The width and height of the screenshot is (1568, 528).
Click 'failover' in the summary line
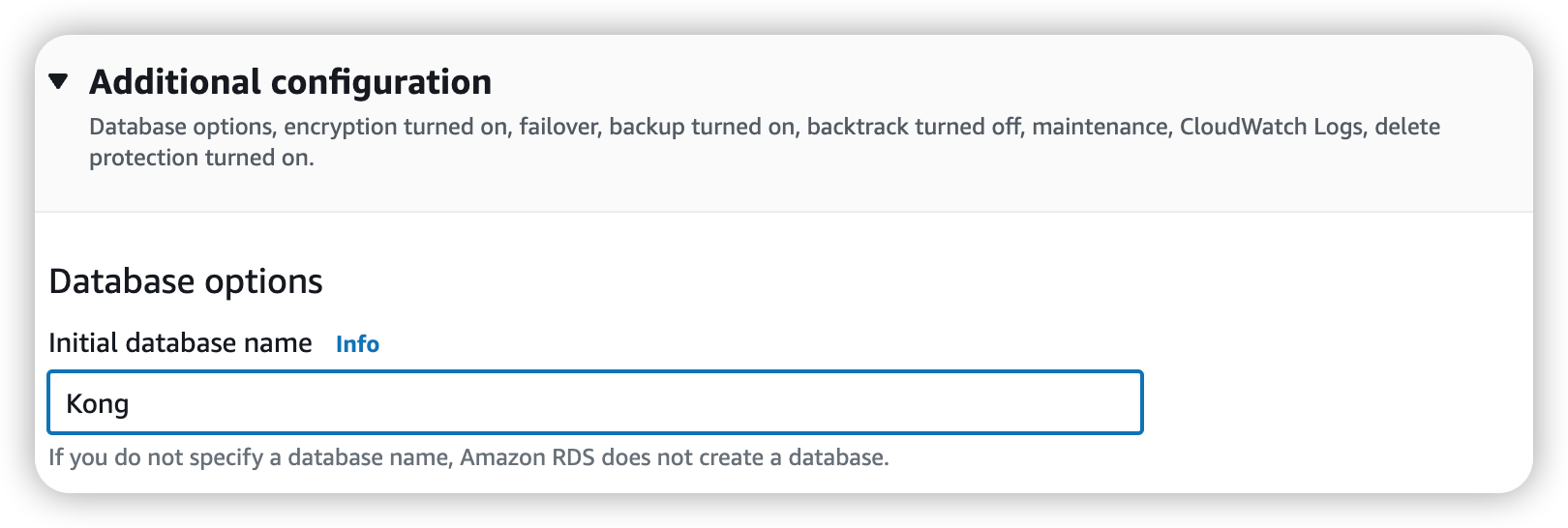point(558,127)
